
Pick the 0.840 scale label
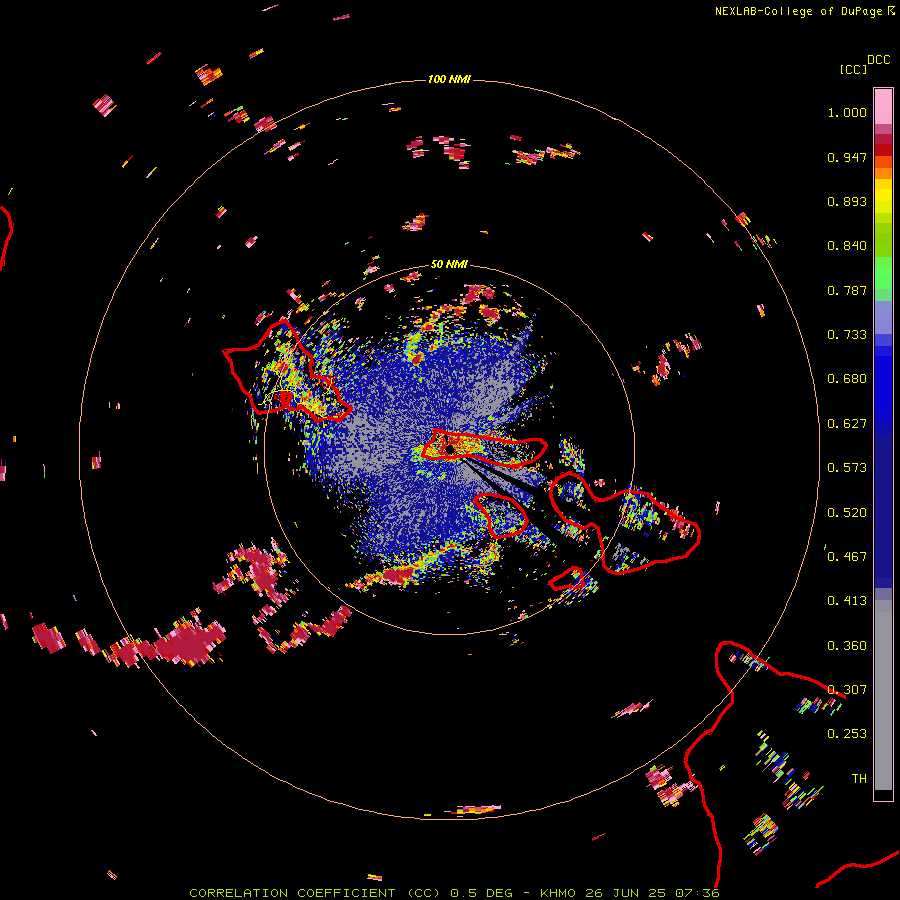point(847,246)
